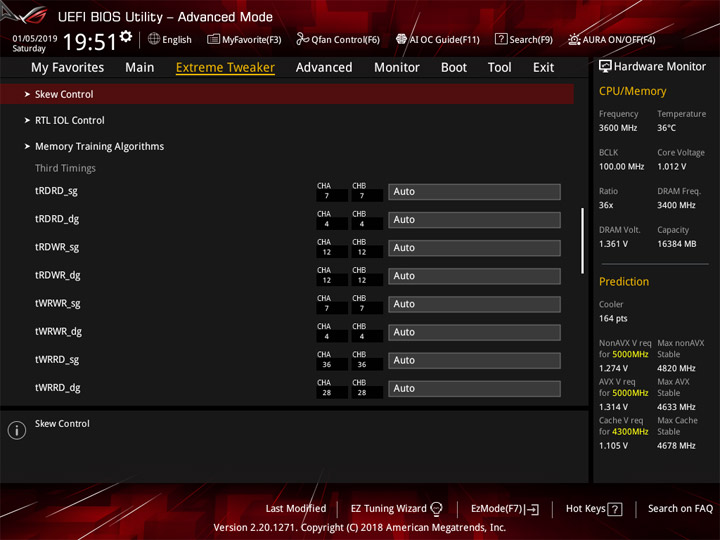
Task: Click the info icon beside Skew Control description
Action: coord(17,430)
